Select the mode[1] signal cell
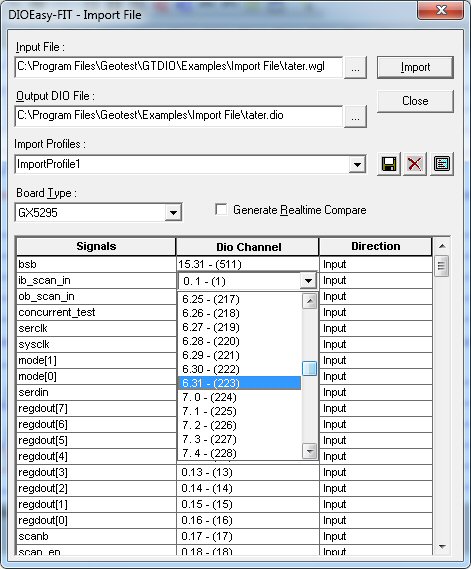This screenshot has width=471, height=569. pos(96,360)
